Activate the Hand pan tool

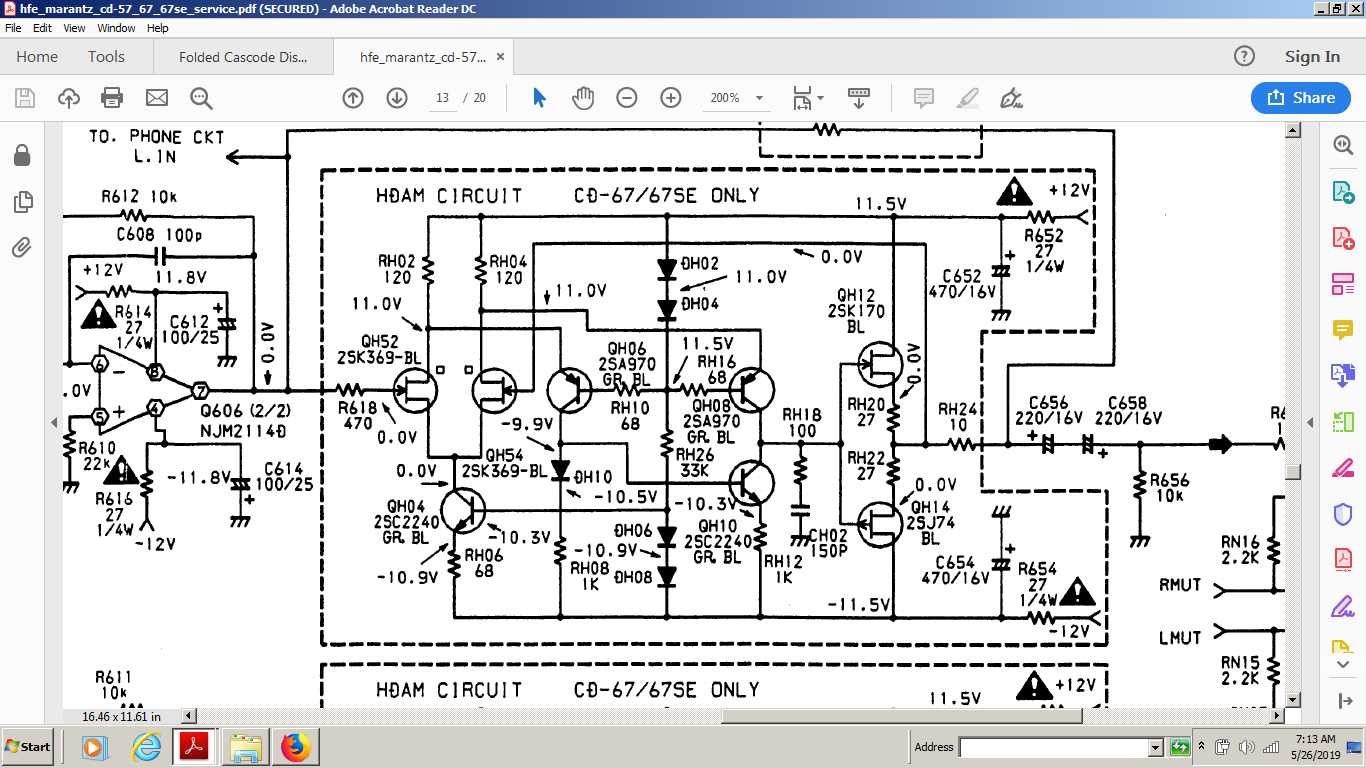[583, 98]
